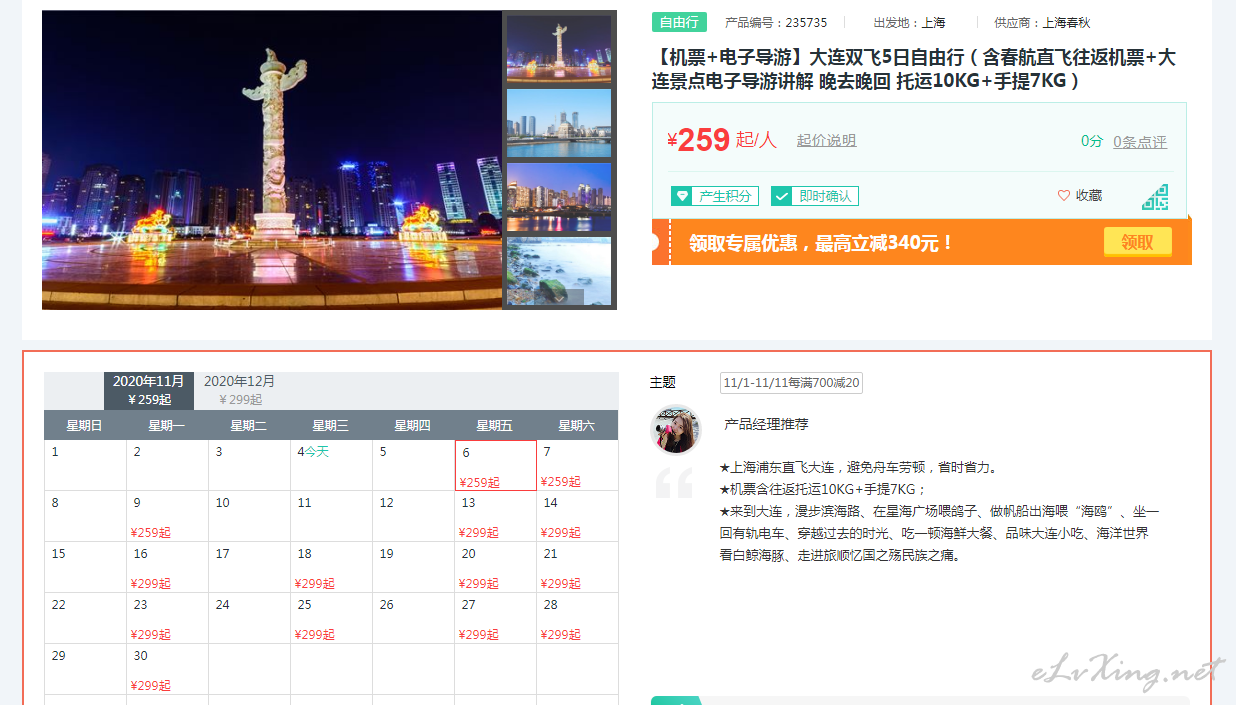Viewport: 1236px width, 705px height.
Task: Click the 星期日 weekday header
Action: point(85,425)
